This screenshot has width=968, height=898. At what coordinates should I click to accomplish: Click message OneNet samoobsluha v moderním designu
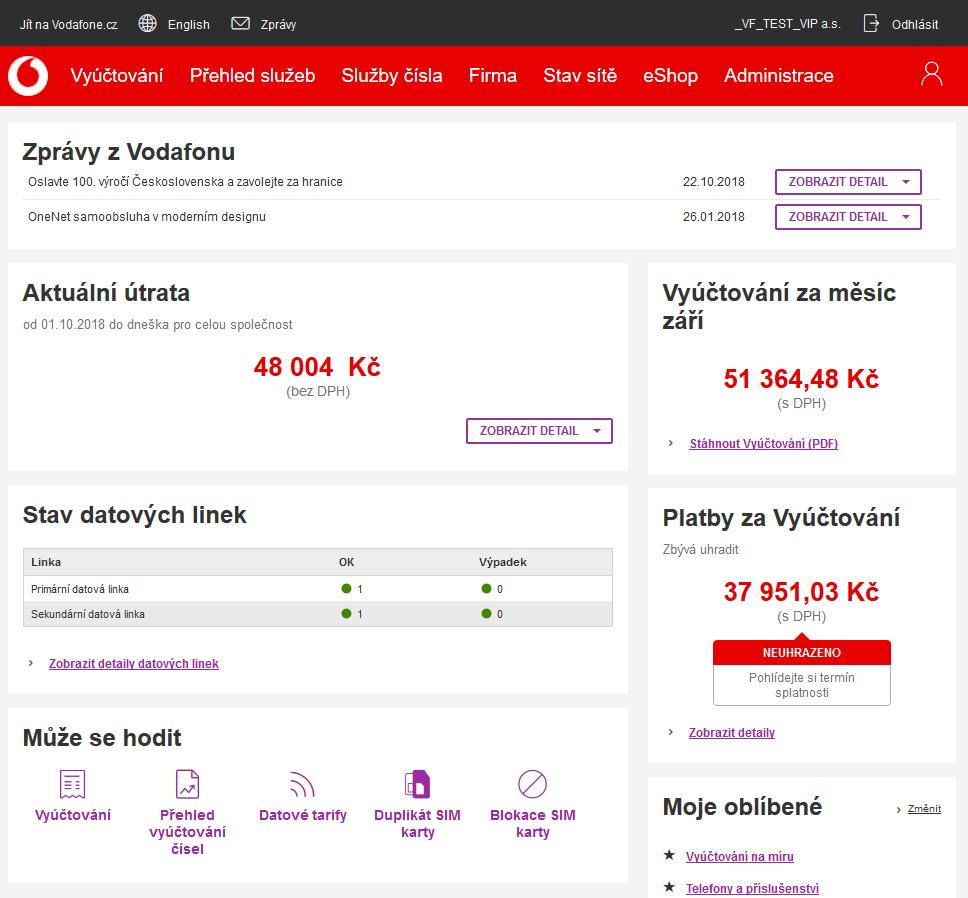[147, 217]
